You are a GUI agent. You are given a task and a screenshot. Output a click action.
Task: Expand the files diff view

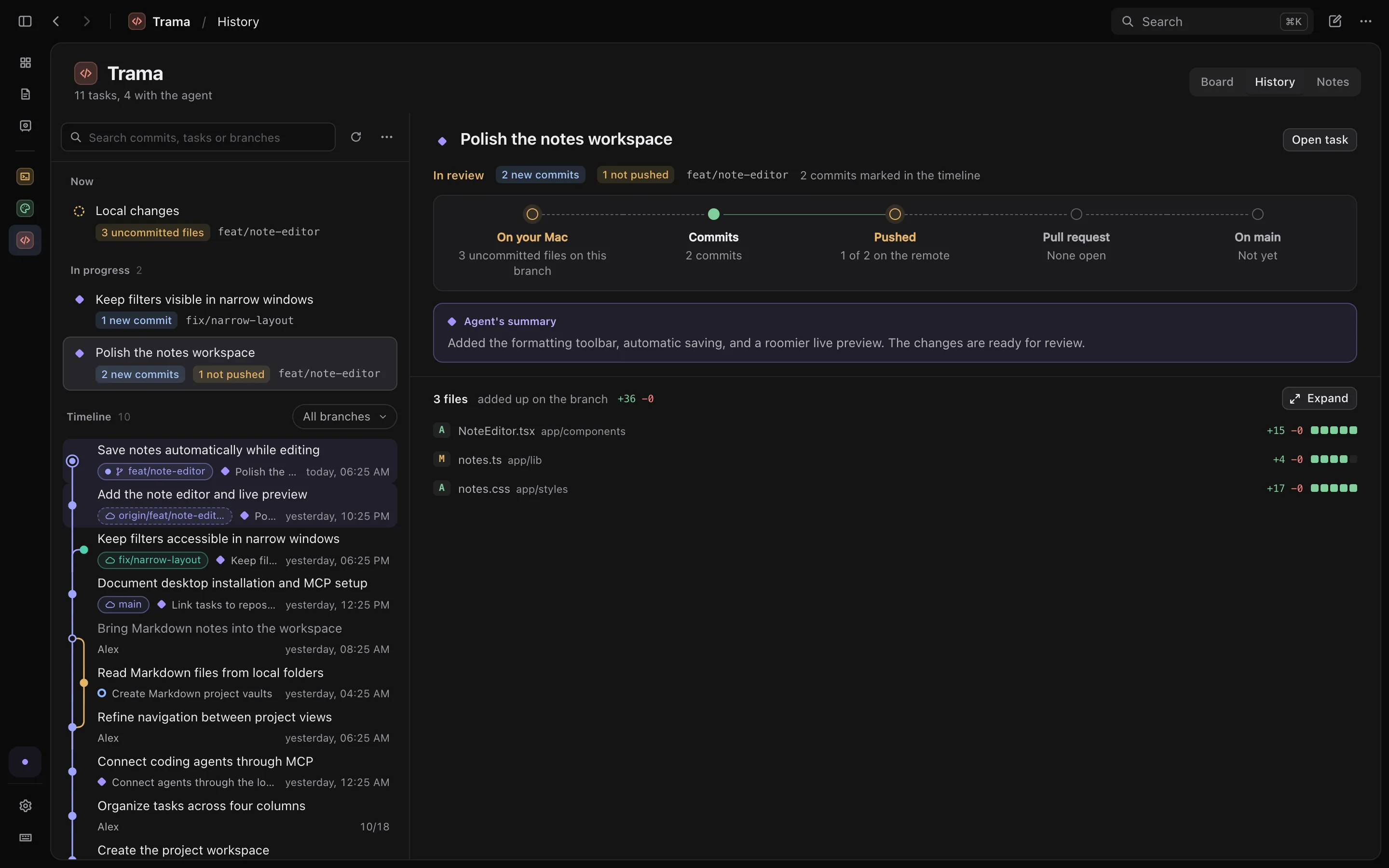coord(1319,398)
